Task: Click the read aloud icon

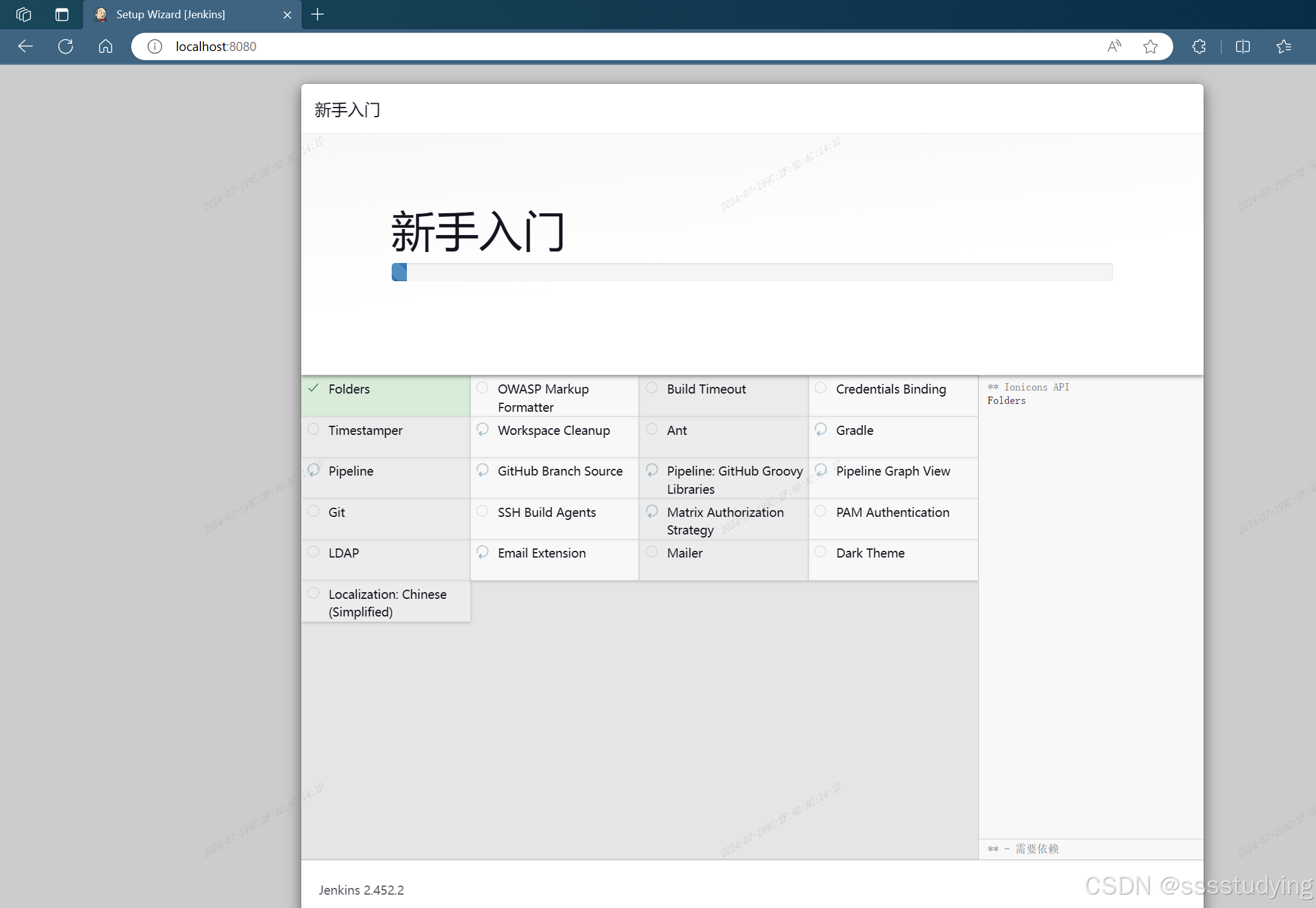Action: click(1114, 46)
